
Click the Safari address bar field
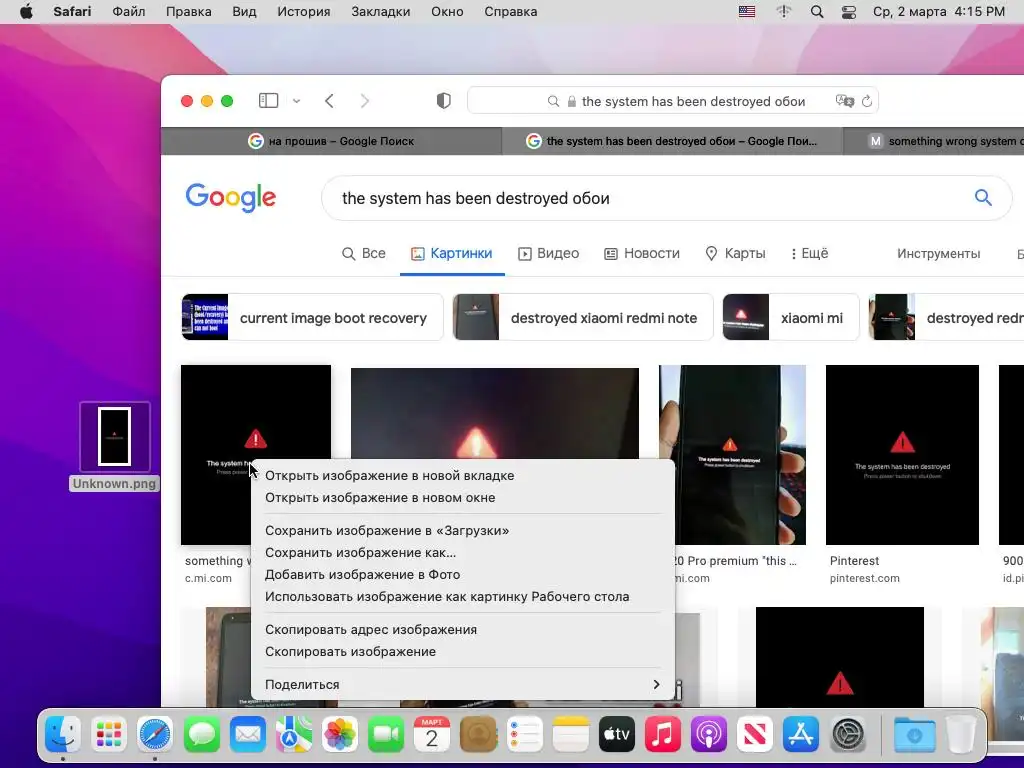click(x=673, y=101)
